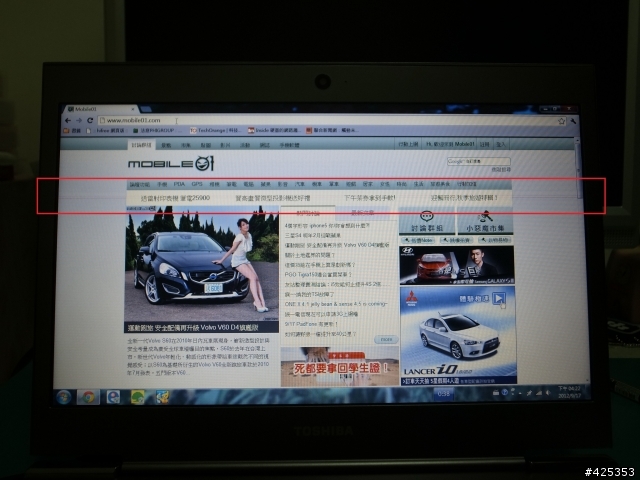
Task: Open the Hyundai banner advertisement
Action: pyautogui.click(x=457, y=265)
